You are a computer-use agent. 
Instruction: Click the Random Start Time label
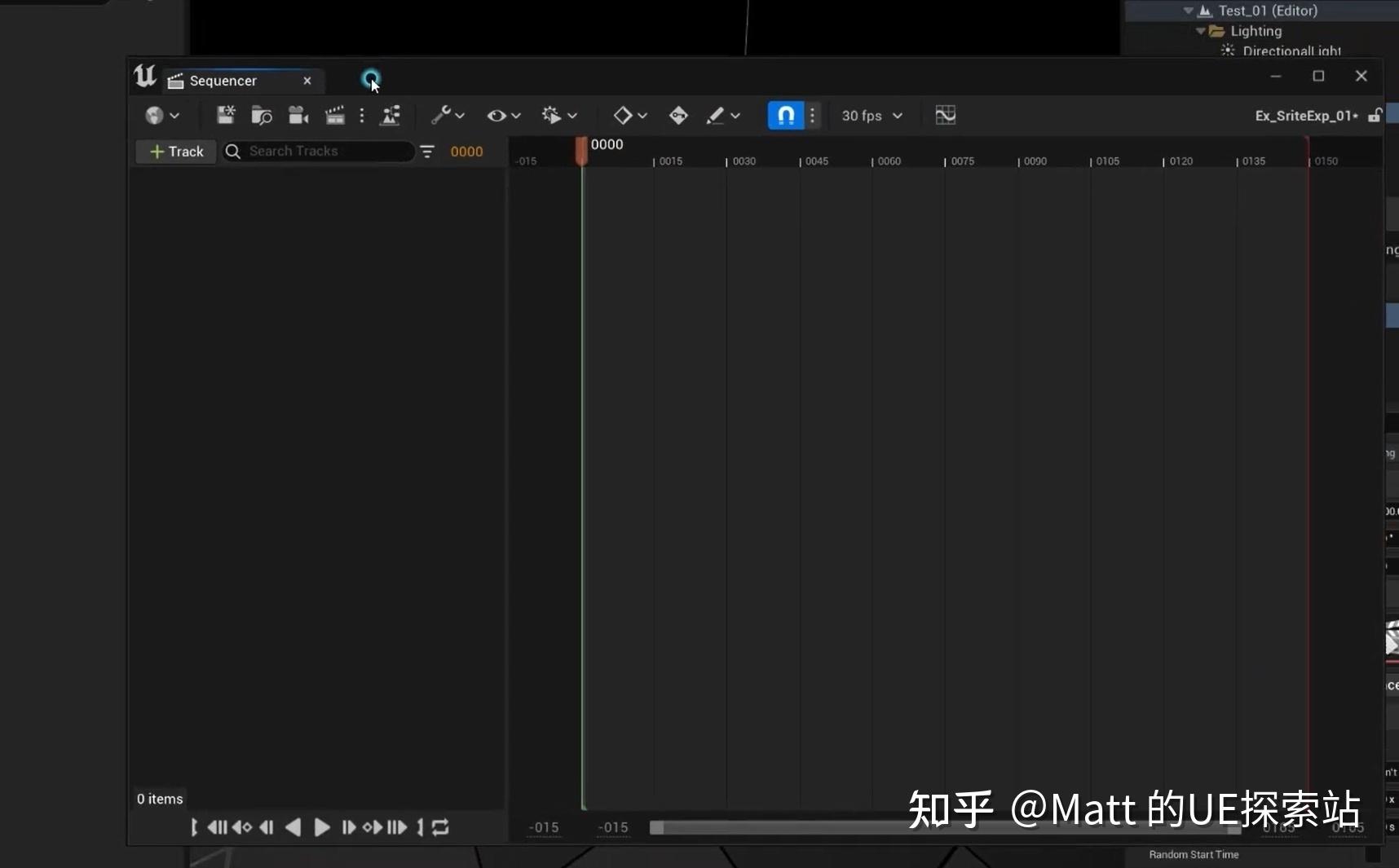pyautogui.click(x=1194, y=855)
